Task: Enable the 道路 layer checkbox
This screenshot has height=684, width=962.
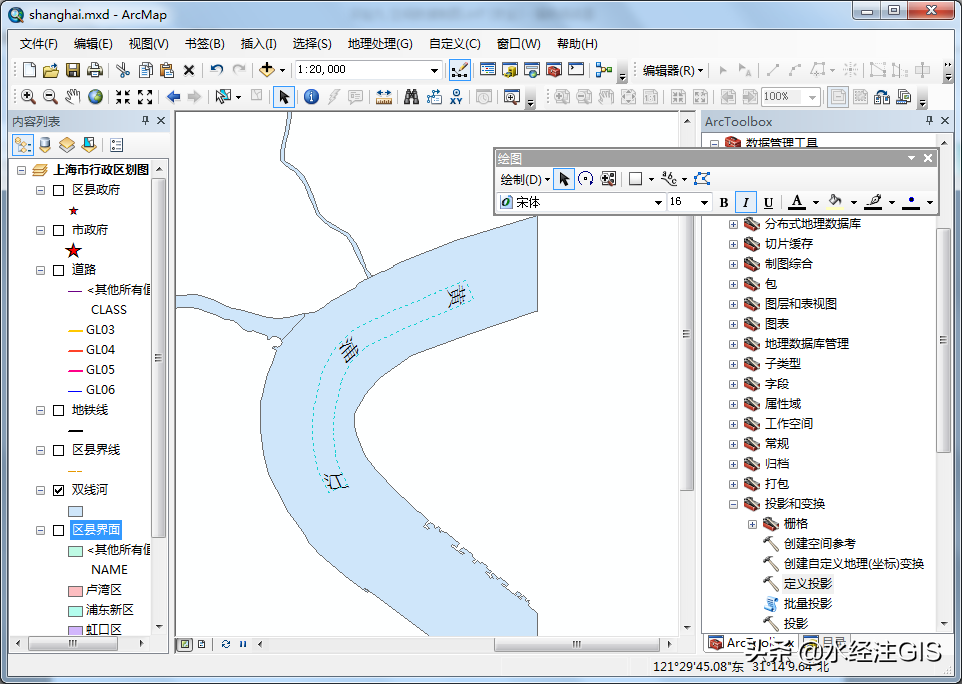Action: [59, 270]
